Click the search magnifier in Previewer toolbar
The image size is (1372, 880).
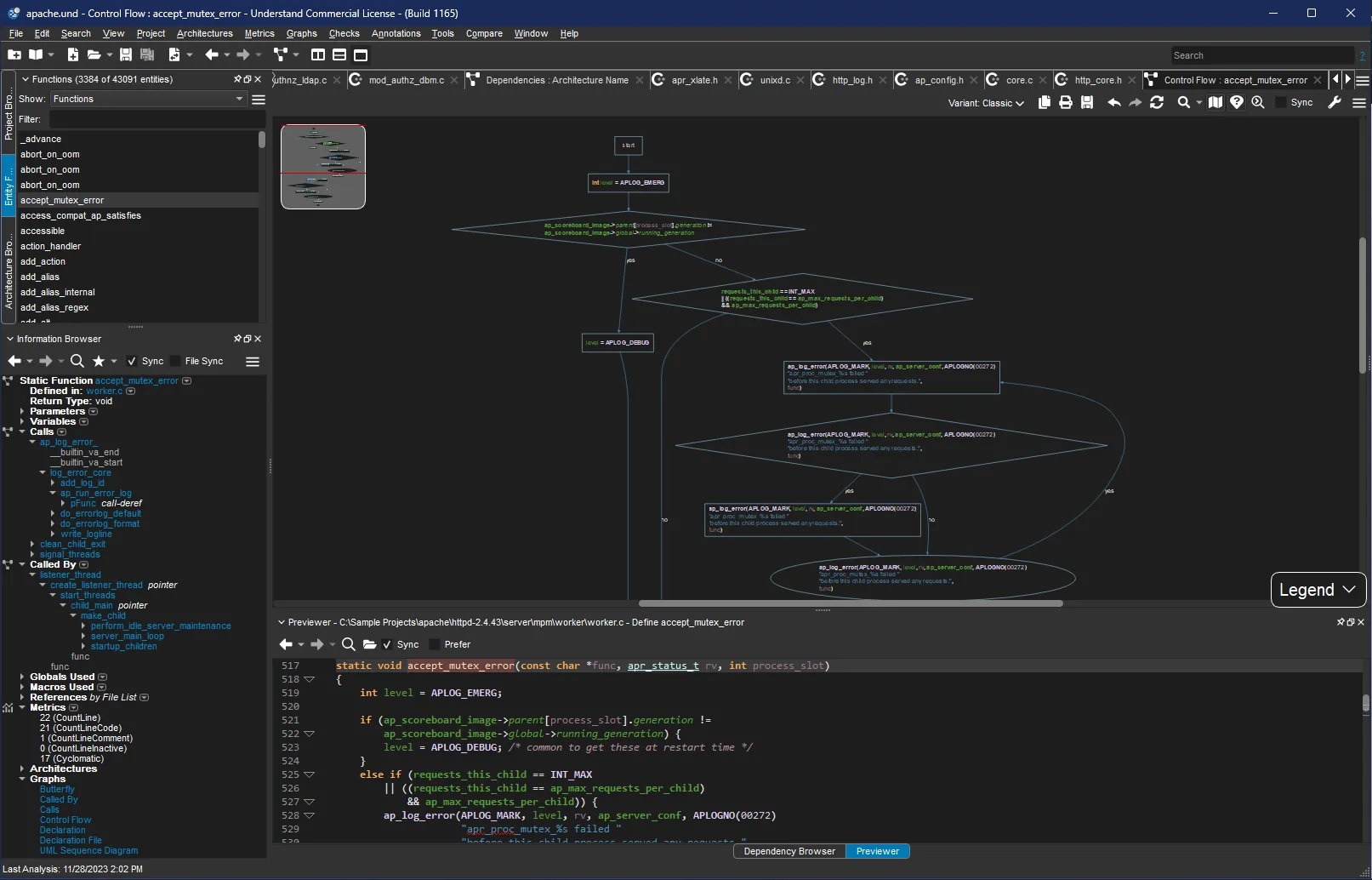tap(348, 644)
